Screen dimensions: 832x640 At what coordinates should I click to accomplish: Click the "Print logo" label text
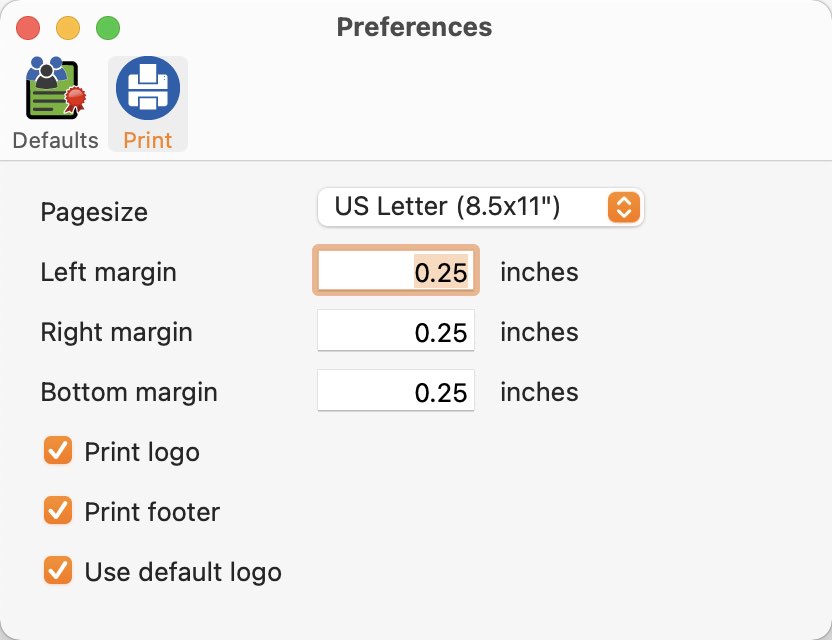142,452
